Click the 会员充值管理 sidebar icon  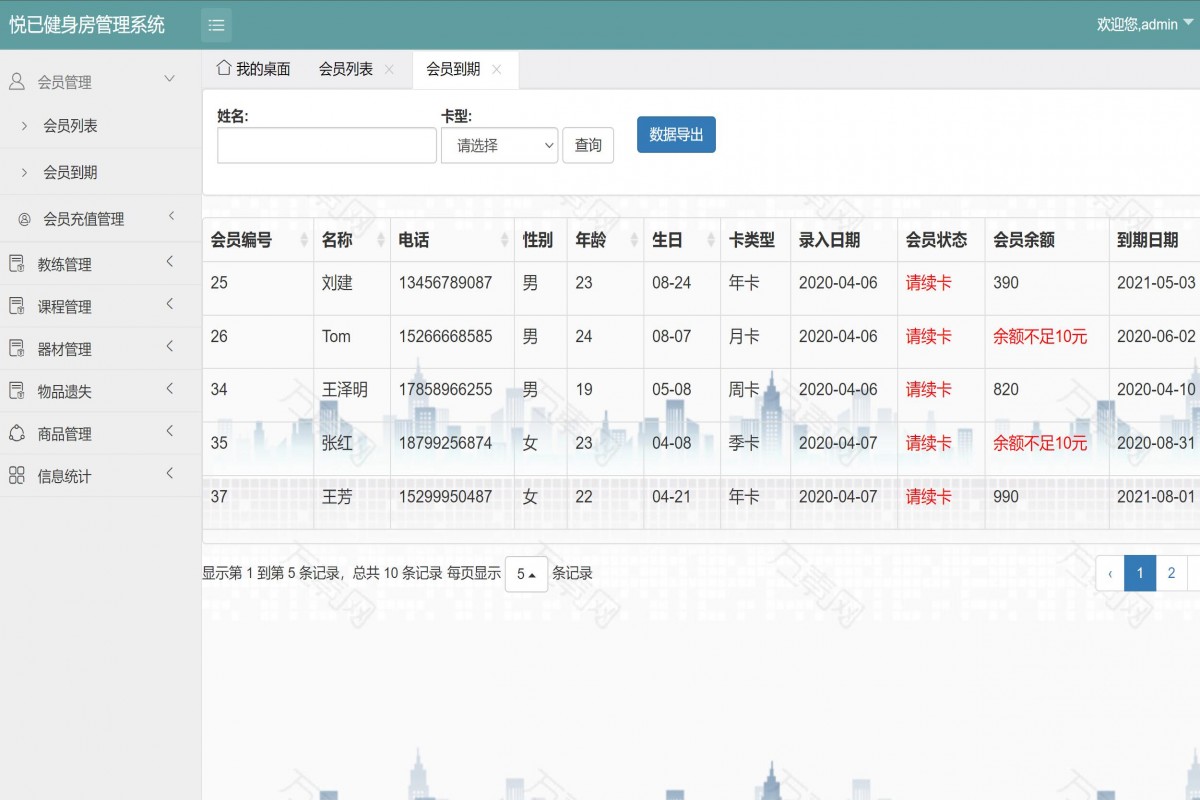point(22,218)
